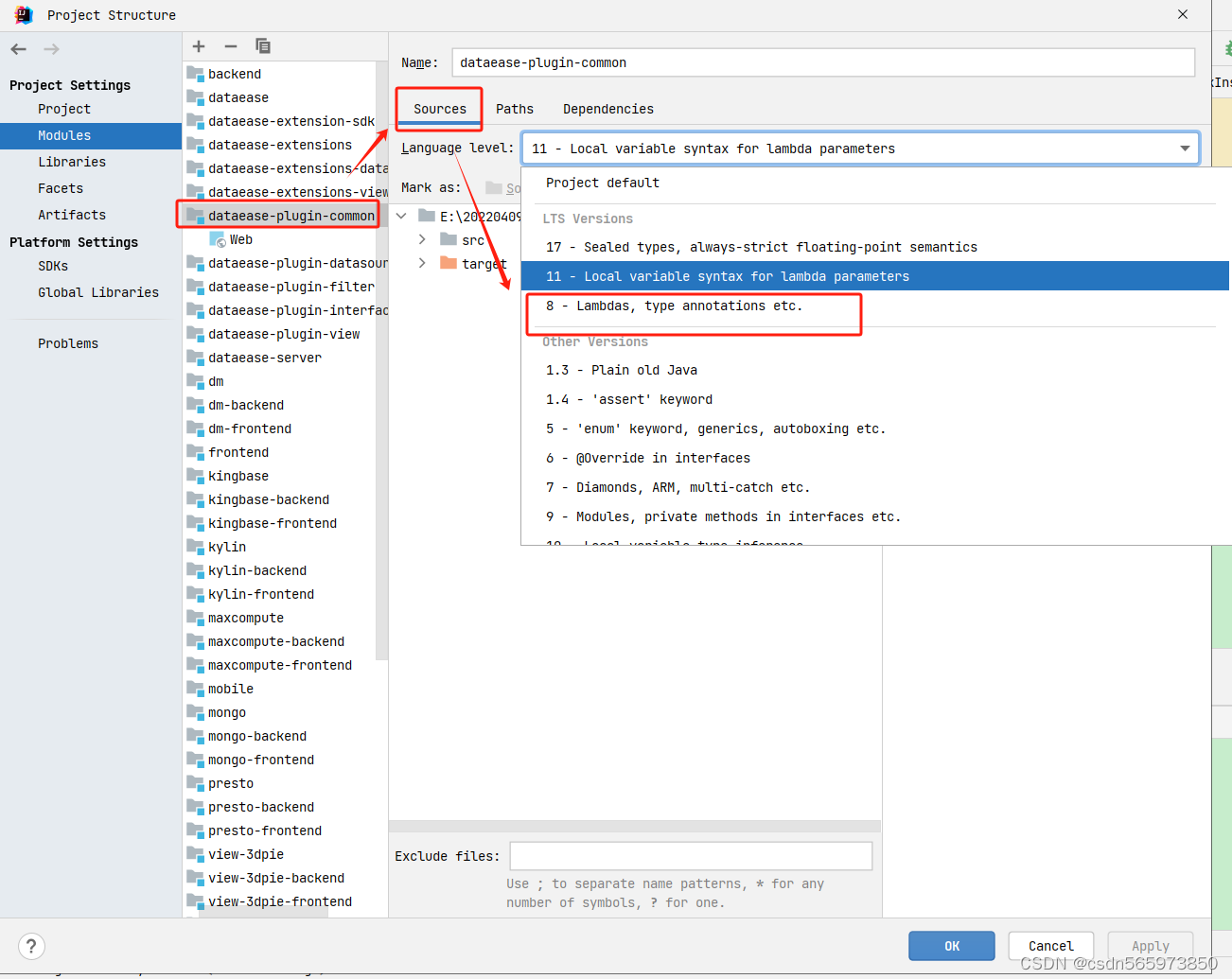Click the Exclude files input field
1232x979 pixels.
click(x=691, y=856)
